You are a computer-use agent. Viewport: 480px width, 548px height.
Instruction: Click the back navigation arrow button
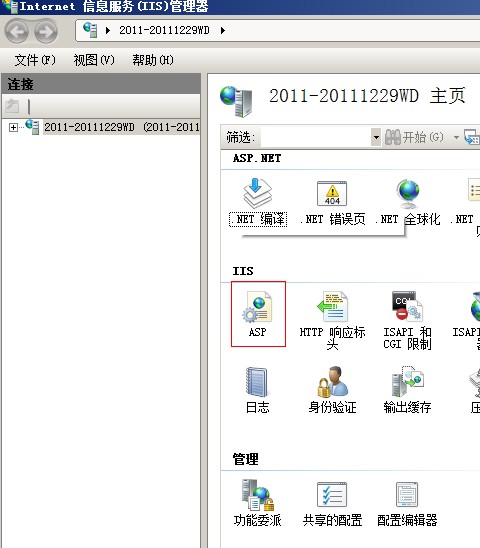(16, 32)
